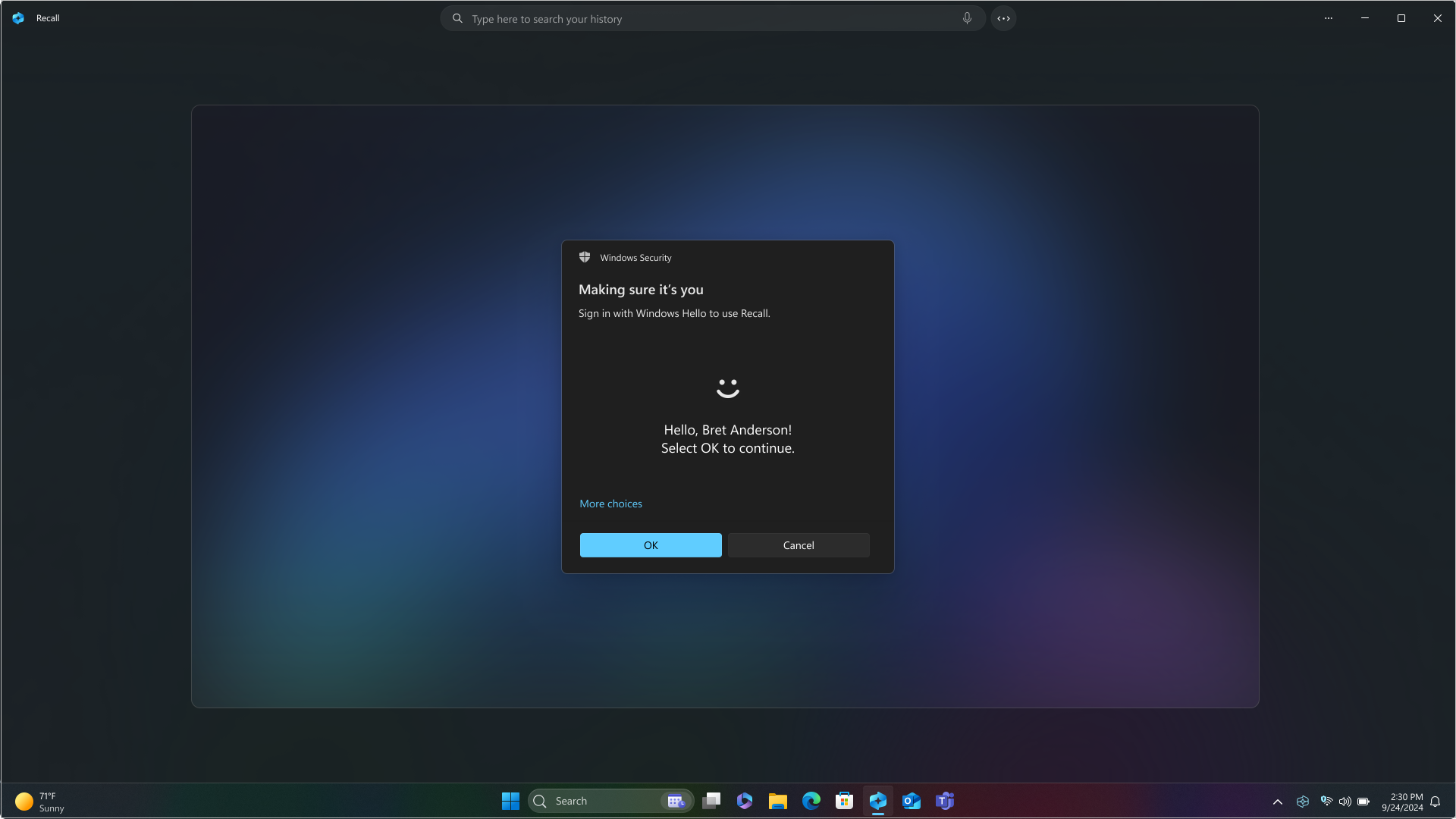Open Microsoft Edge browser in taskbar
The width and height of the screenshot is (1456, 819).
[x=811, y=800]
